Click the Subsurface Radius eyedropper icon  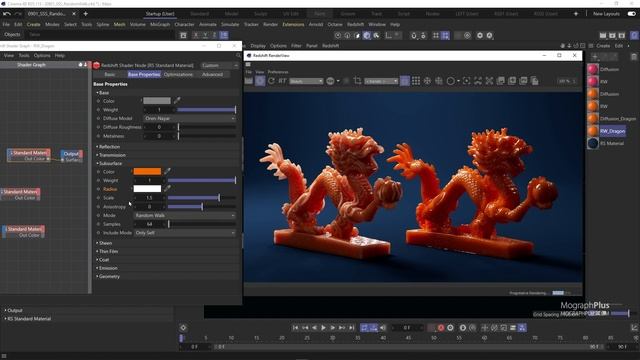tap(167, 189)
